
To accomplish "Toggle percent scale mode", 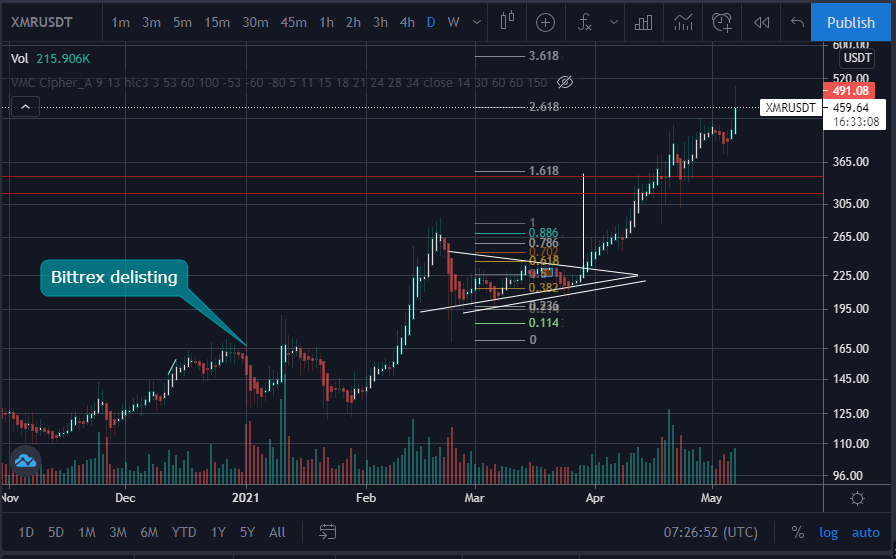I will click(x=797, y=532).
